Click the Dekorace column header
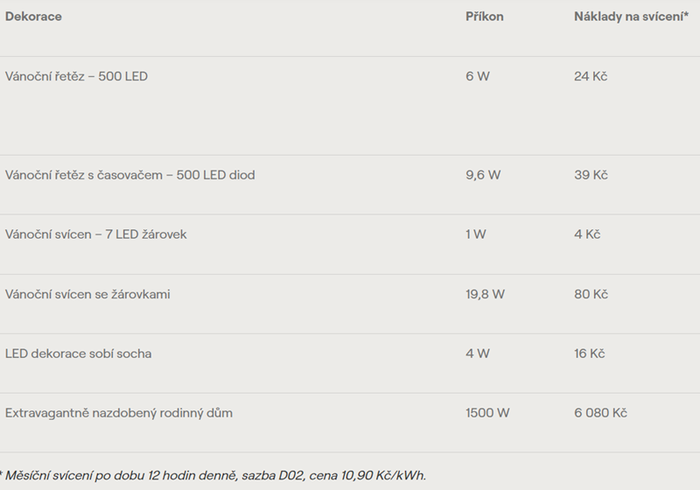700x490 pixels. (33, 17)
